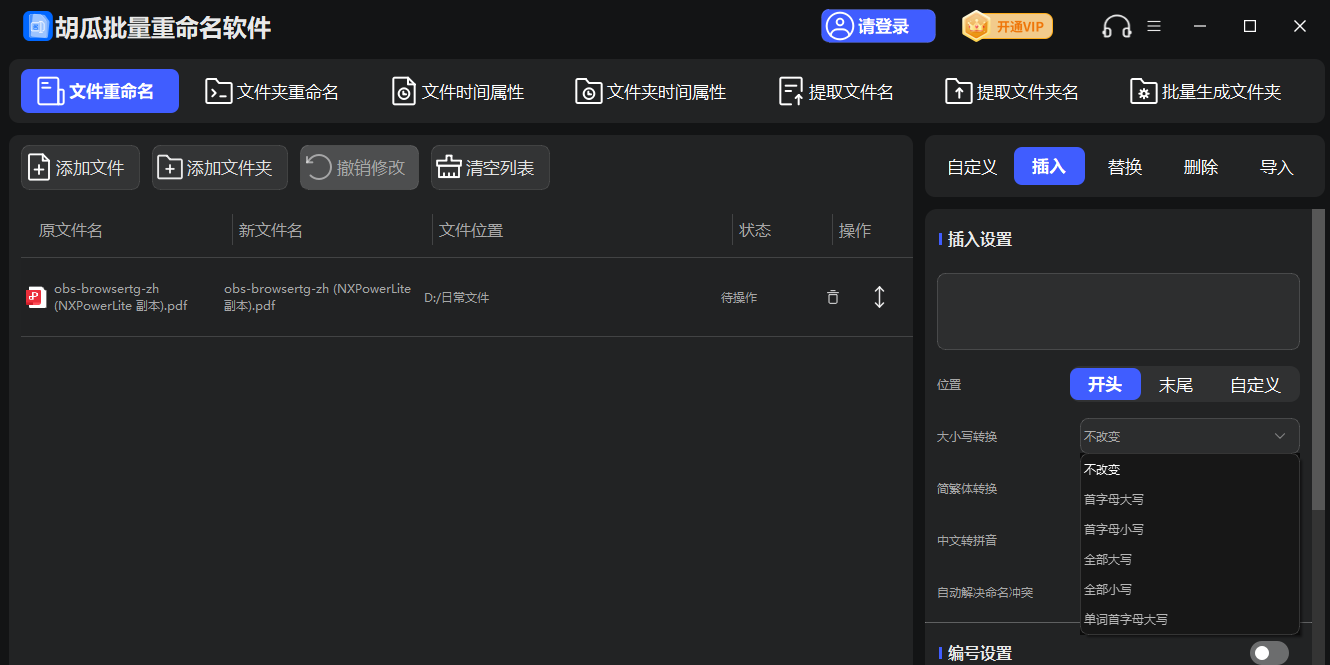Open the 替换 panel tab
The width and height of the screenshot is (1330, 665).
click(1125, 166)
